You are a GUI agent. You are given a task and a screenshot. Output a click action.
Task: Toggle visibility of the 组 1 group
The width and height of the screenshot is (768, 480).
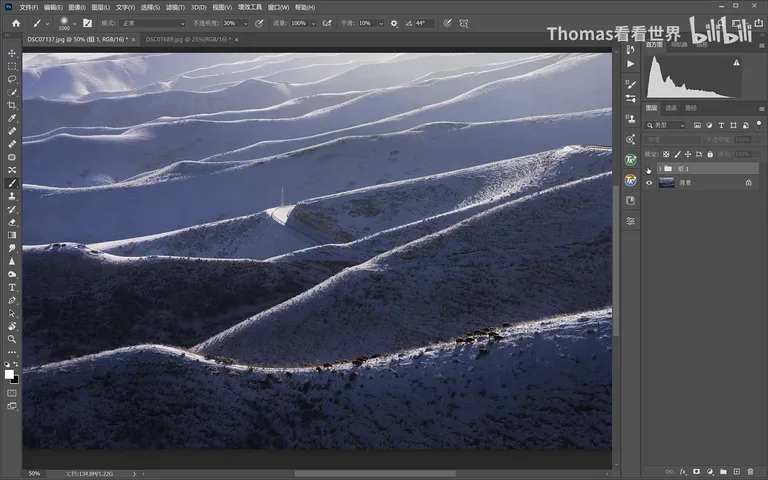[x=649, y=169]
